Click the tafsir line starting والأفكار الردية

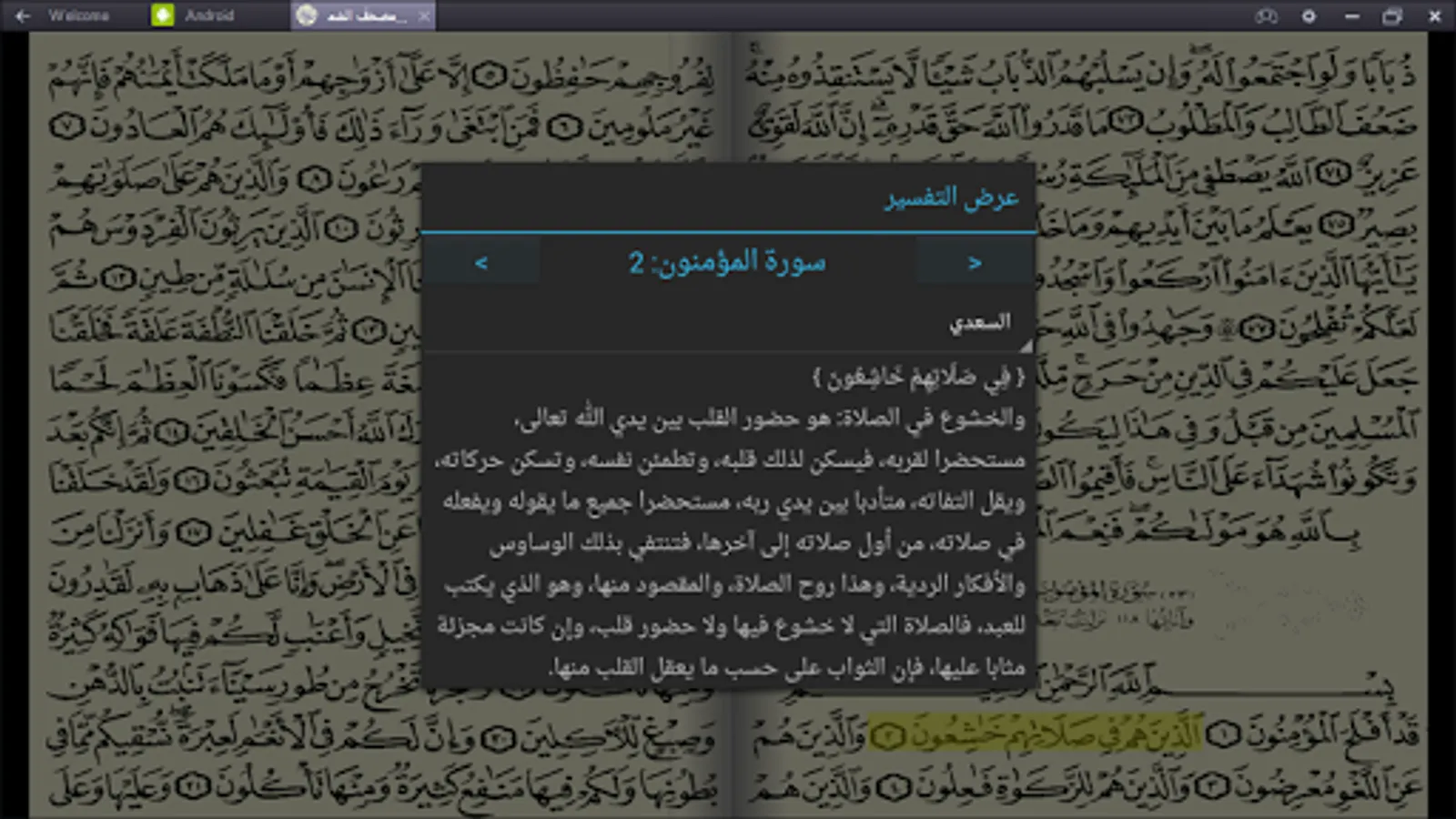coord(734,585)
